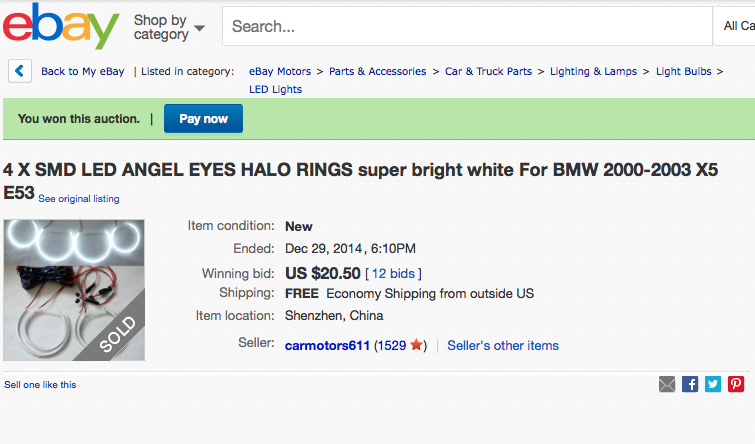Pin listing on Pinterest
755x444 pixels.
click(736, 384)
